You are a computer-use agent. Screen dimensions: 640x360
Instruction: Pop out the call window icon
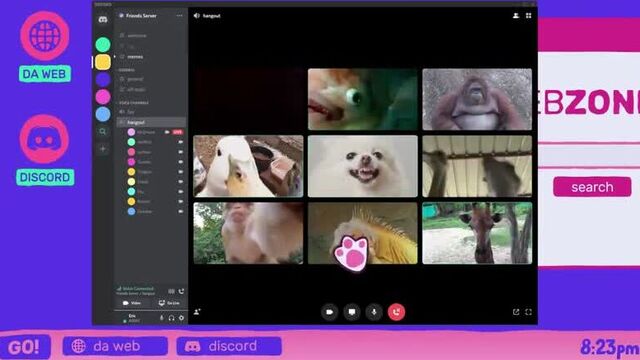pos(516,312)
